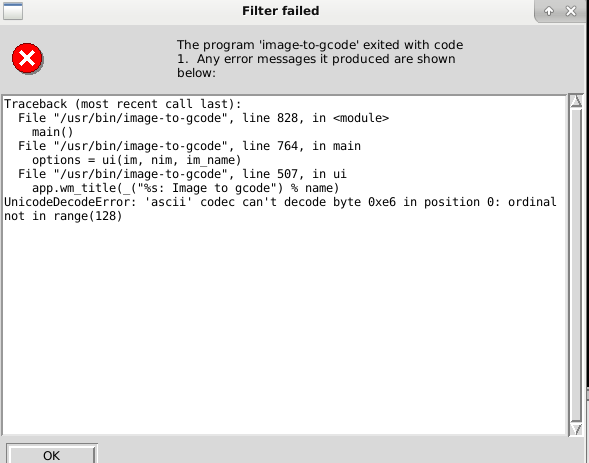Image resolution: width=589 pixels, height=463 pixels.
Task: Click the vertical scrollbar track of traceback
Action: click(x=576, y=265)
